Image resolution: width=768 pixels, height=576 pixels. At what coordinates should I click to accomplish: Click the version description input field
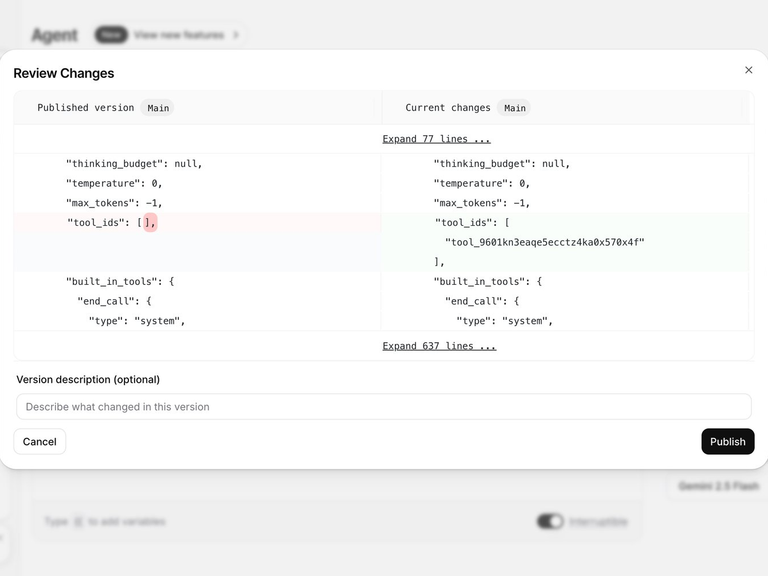click(384, 407)
